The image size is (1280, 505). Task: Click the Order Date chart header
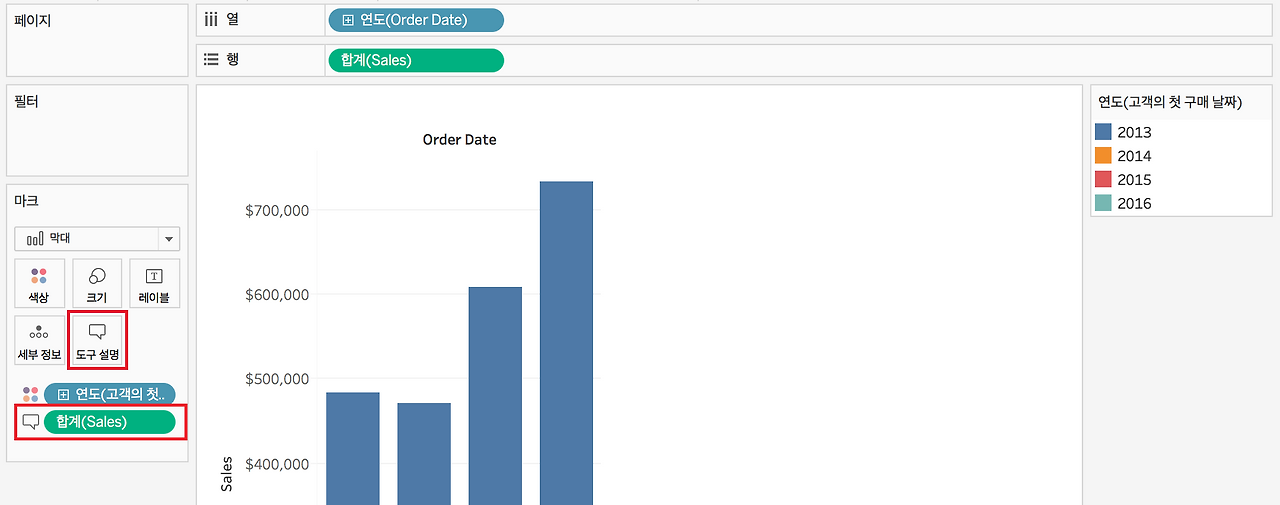coord(459,140)
